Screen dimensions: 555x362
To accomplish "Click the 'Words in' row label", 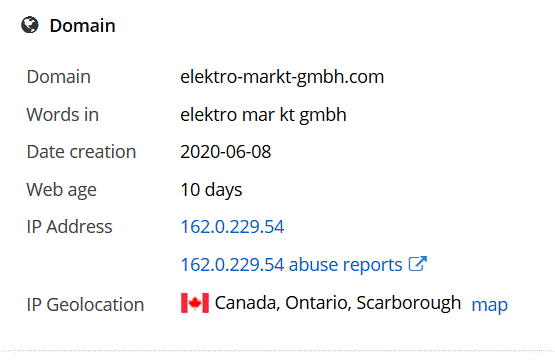I will click(x=63, y=115).
